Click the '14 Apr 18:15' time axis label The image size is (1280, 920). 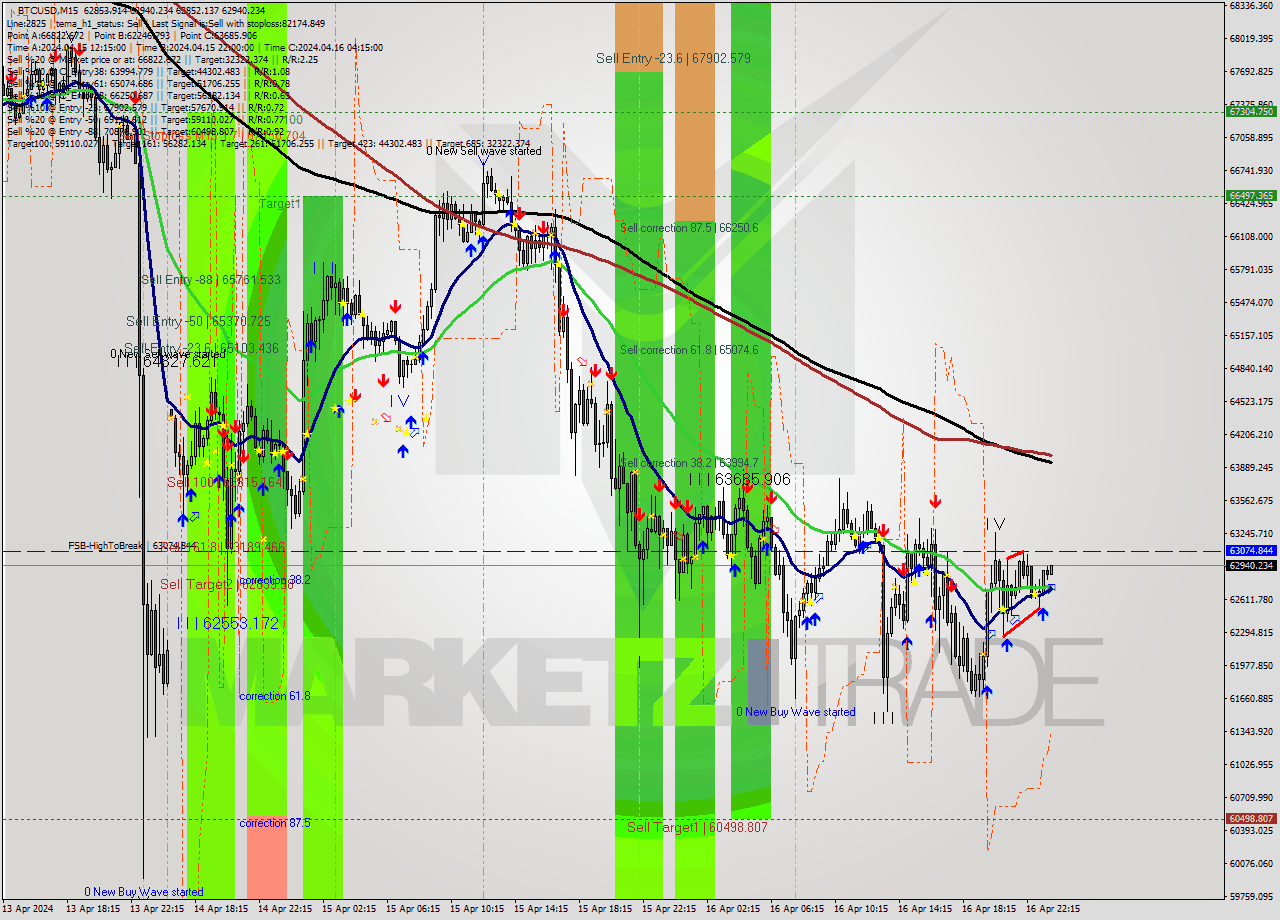219,909
